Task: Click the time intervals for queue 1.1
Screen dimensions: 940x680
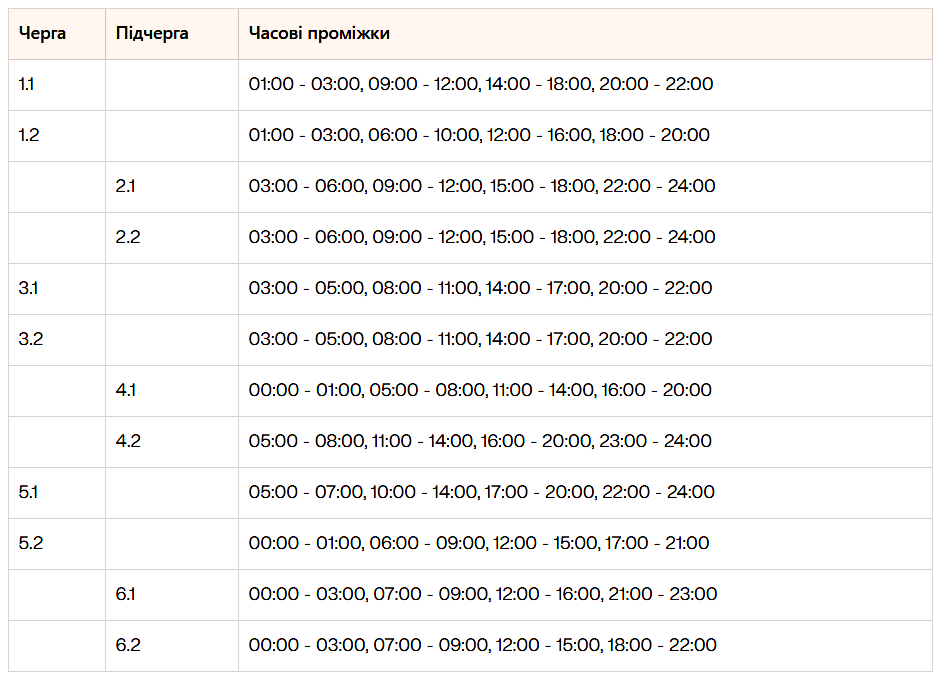Action: point(481,85)
